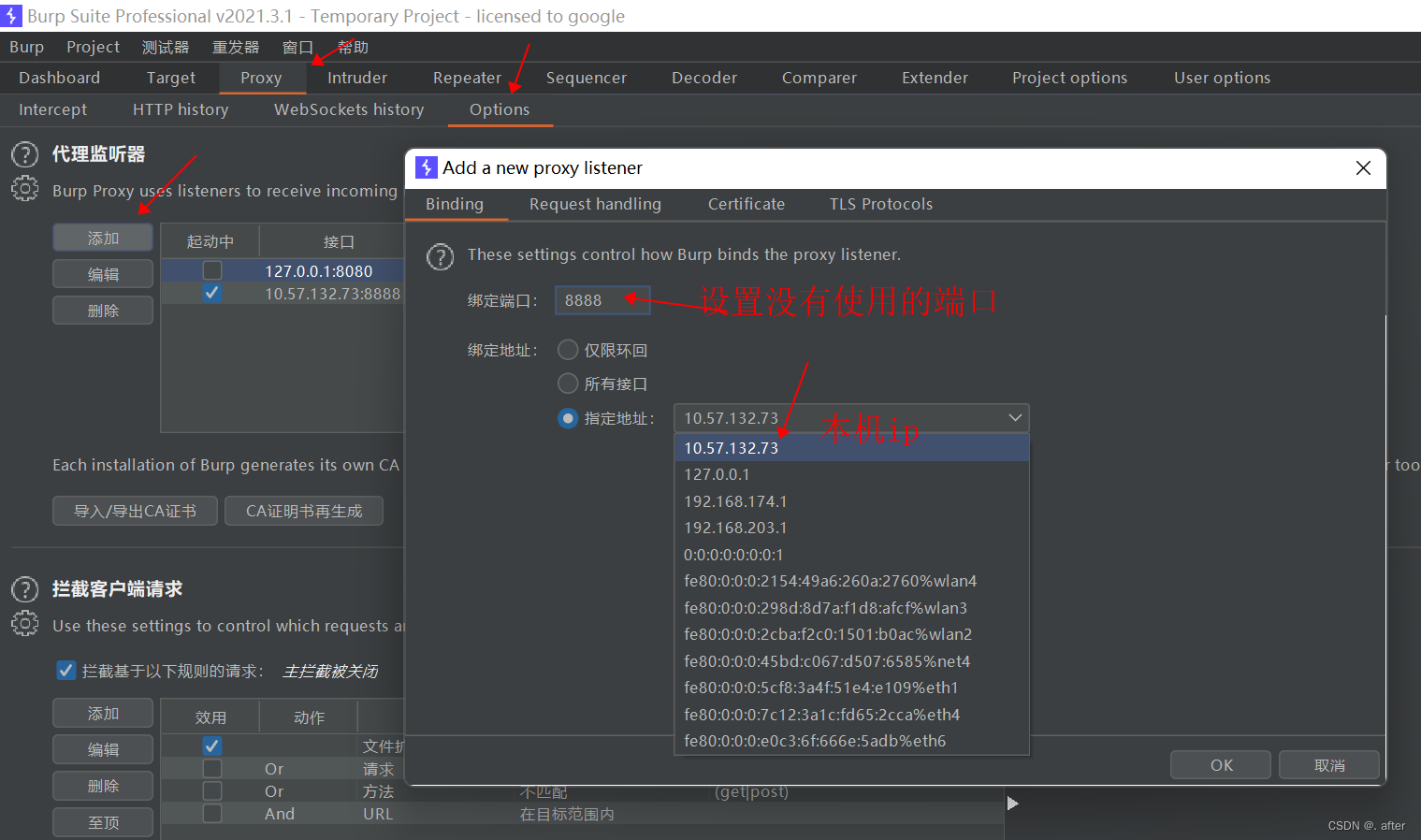Enable the Or 请求 rule checkbox
The height and width of the screenshot is (840, 1421).
click(212, 768)
